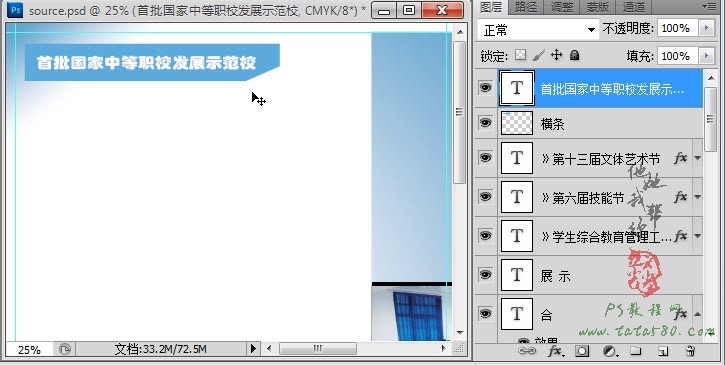Click the horizontal scroll left arrow

pyautogui.click(x=270, y=348)
